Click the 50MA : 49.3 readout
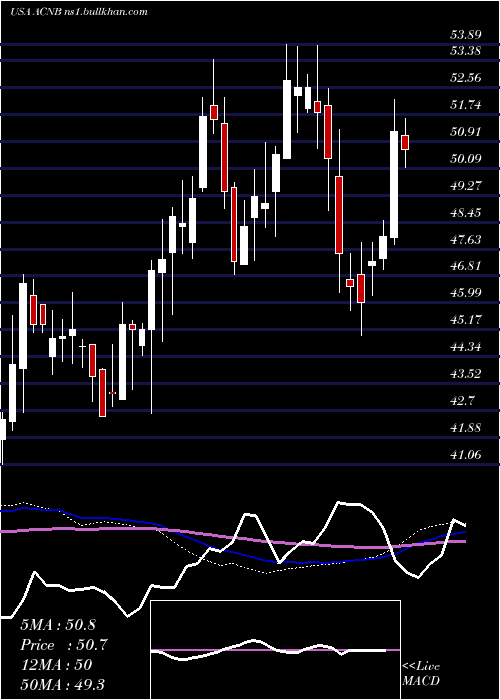Image resolution: width=500 pixels, height=700 pixels. click(x=62, y=685)
